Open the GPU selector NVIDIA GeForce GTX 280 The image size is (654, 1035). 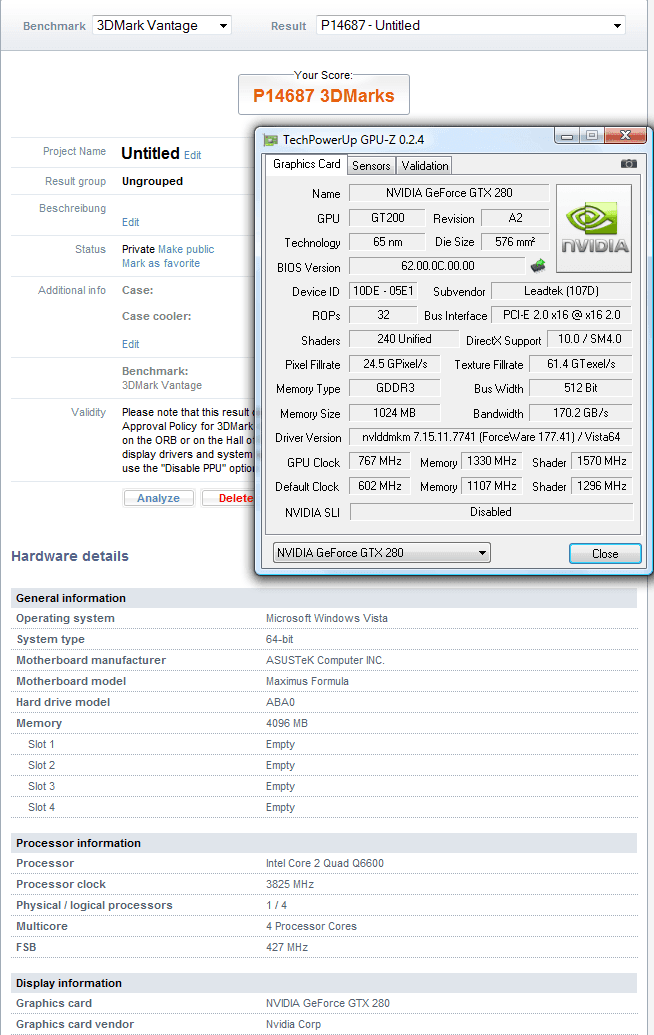click(x=381, y=552)
